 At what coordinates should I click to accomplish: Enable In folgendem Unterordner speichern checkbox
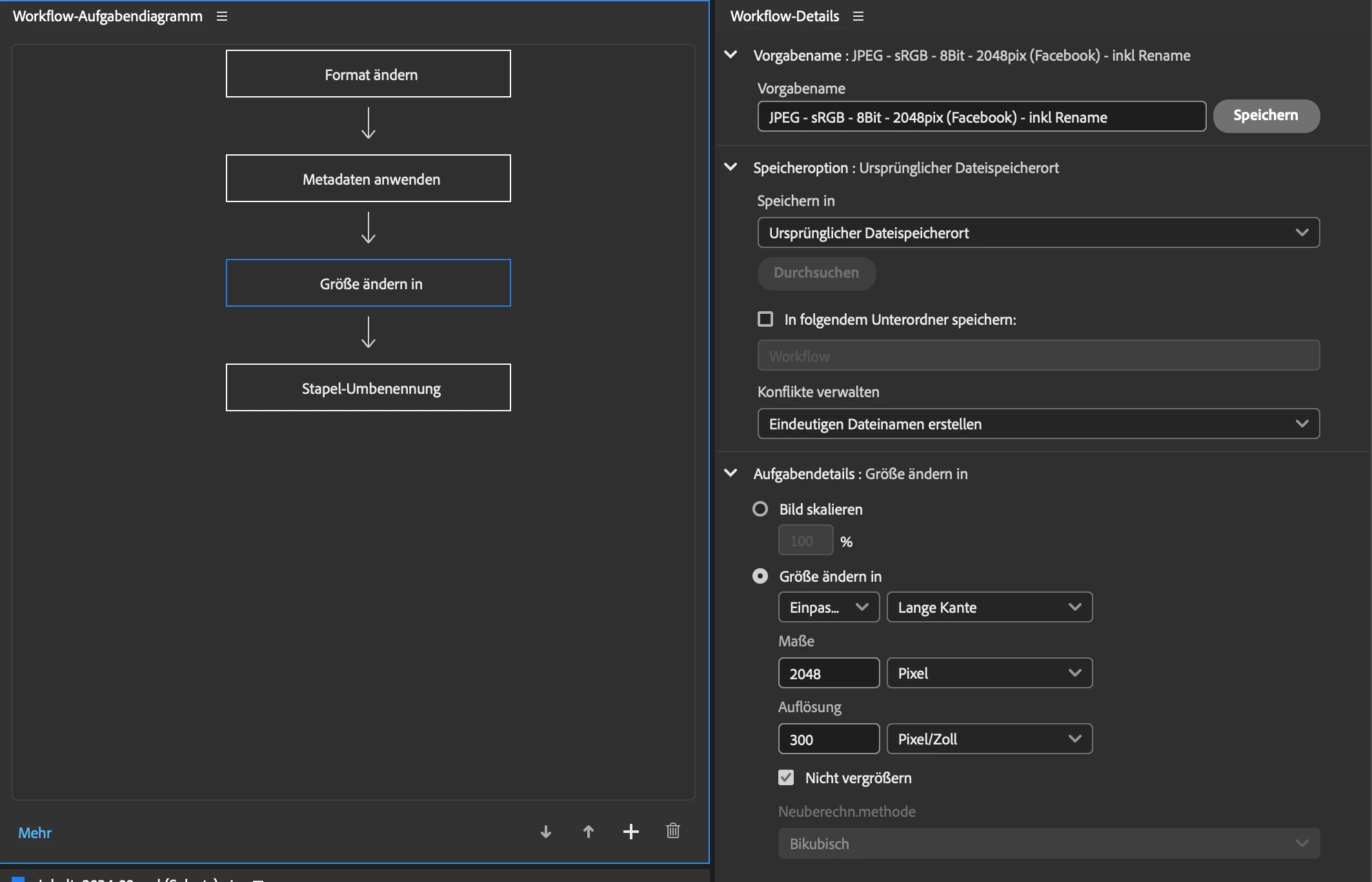765,319
